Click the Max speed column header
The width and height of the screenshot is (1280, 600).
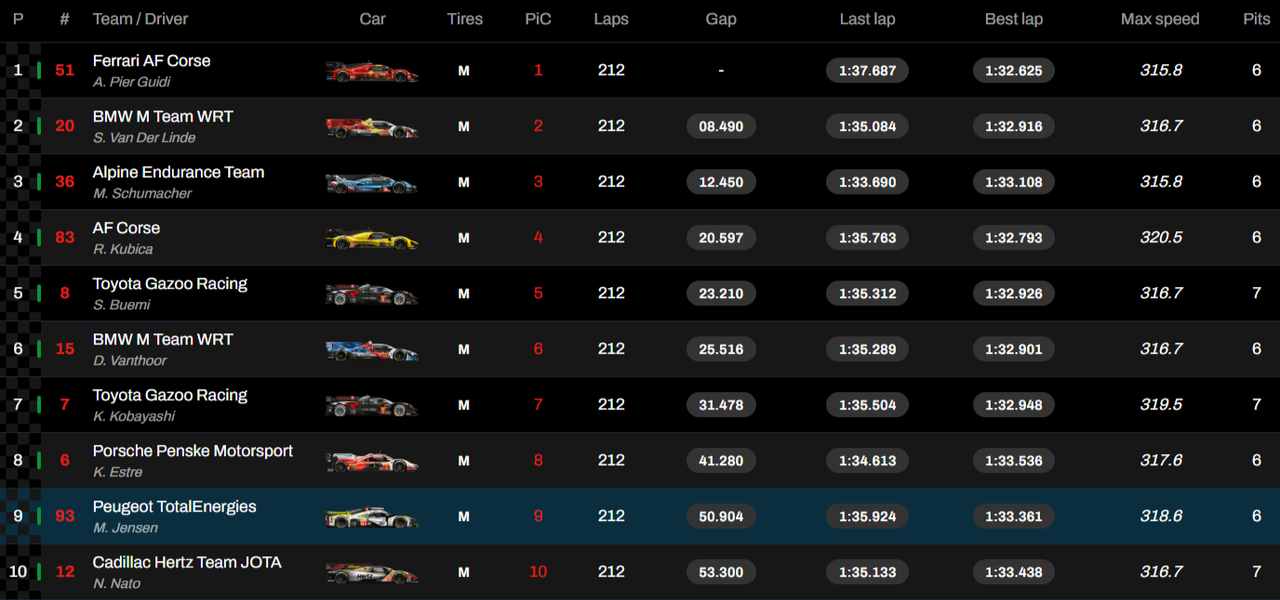coord(1160,19)
